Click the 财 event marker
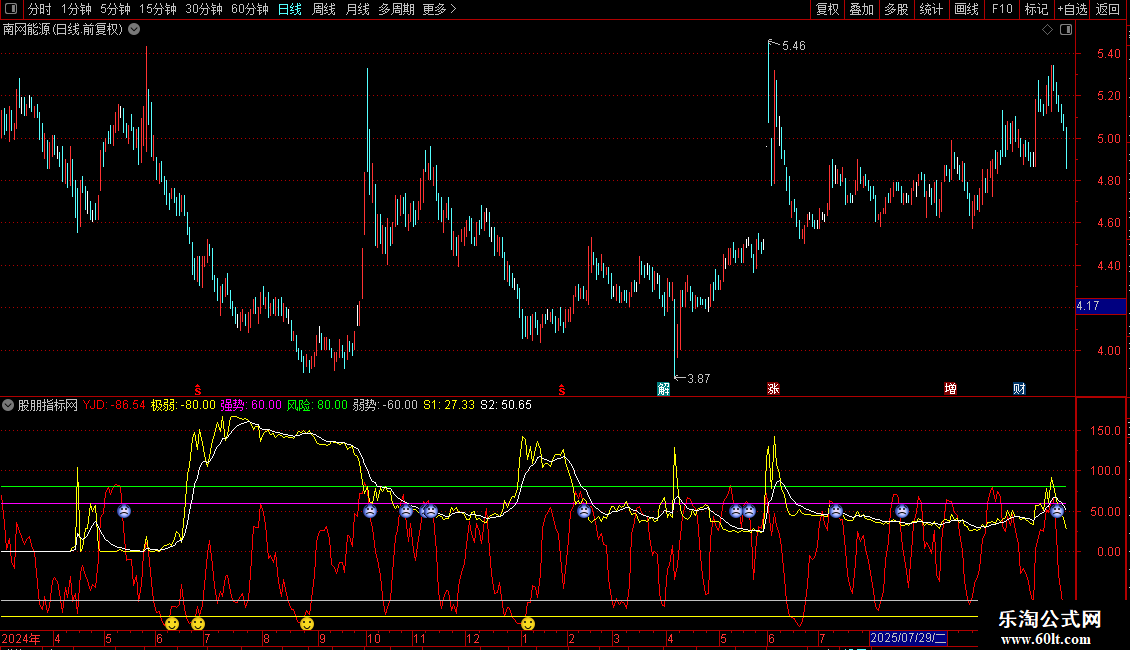 (1019, 389)
